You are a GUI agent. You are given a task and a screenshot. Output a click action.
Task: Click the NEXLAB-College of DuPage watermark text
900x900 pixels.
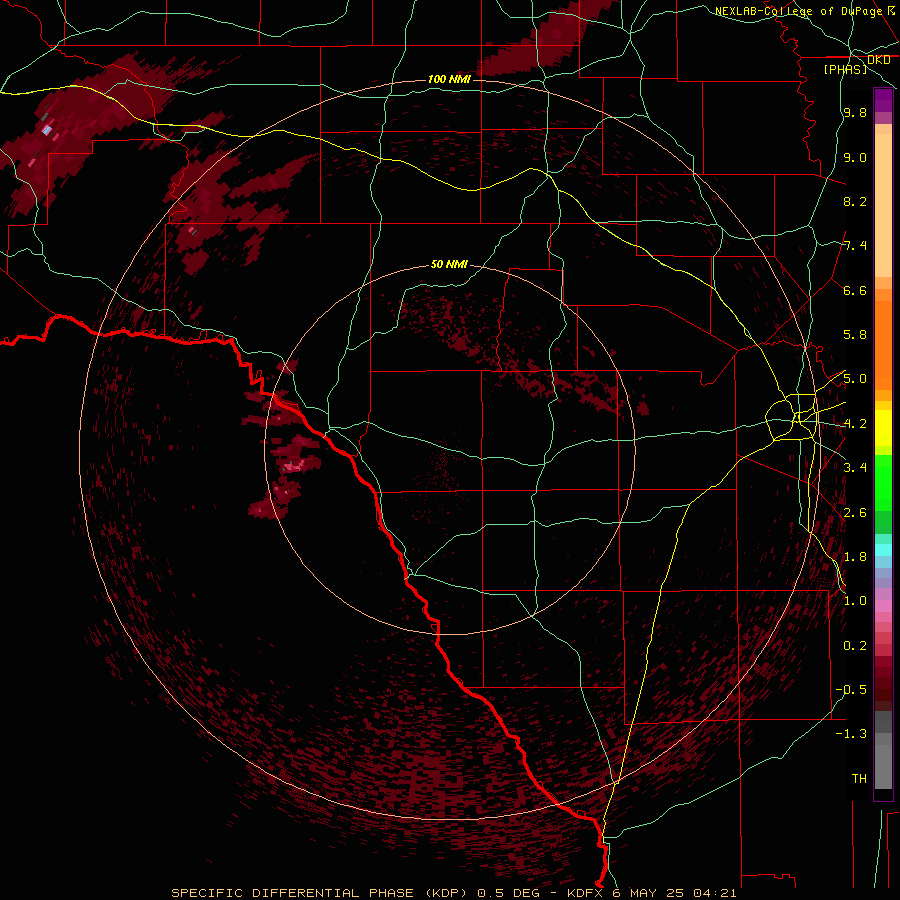(798, 11)
